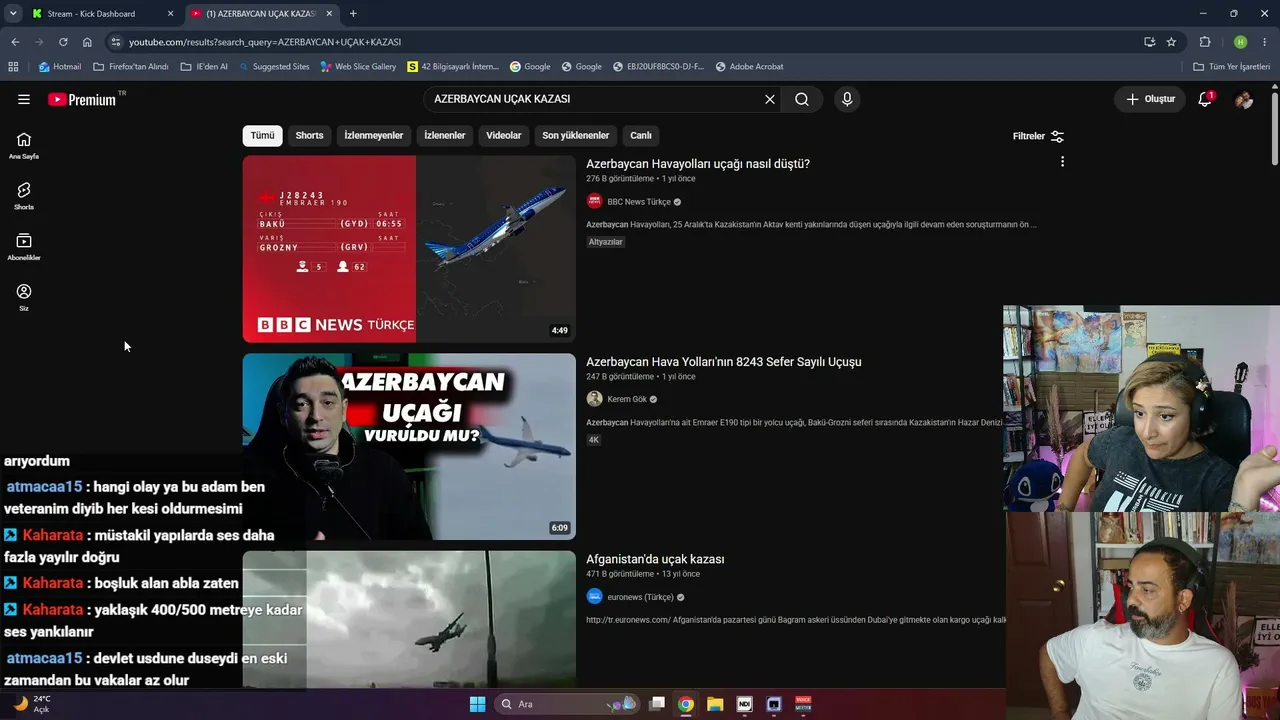Open video title Afganistan'da uçak kazası
This screenshot has height=720, width=1280.
(655, 559)
